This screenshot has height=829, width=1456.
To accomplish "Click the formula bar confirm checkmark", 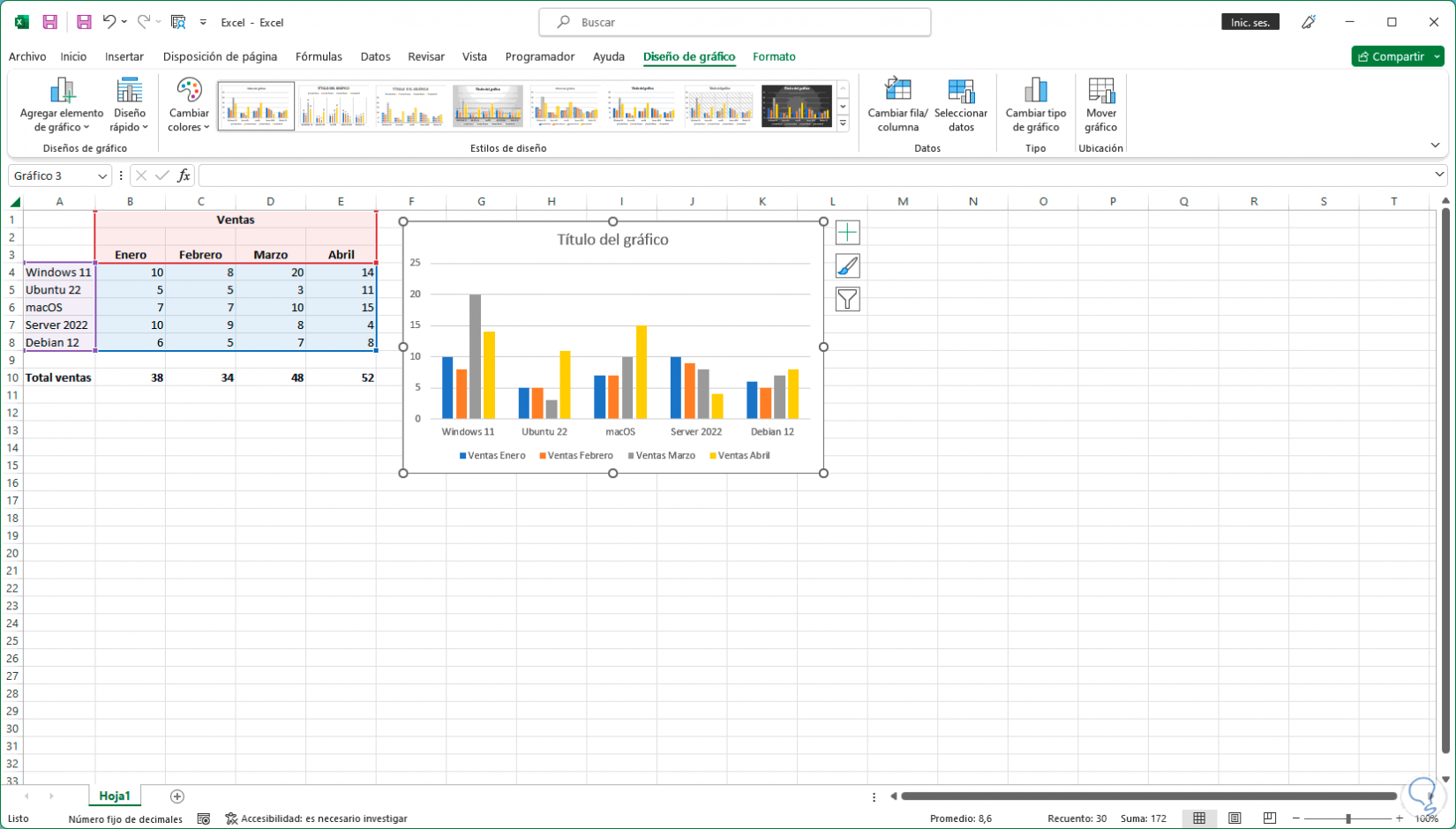I will click(x=162, y=176).
